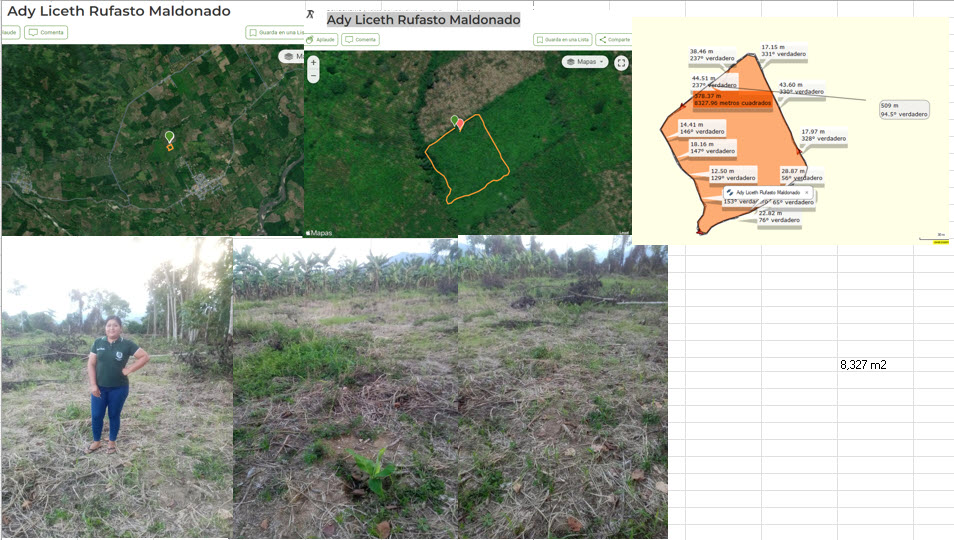Click Comenta button in the overview map panel
The height and width of the screenshot is (540, 954).
46,32
